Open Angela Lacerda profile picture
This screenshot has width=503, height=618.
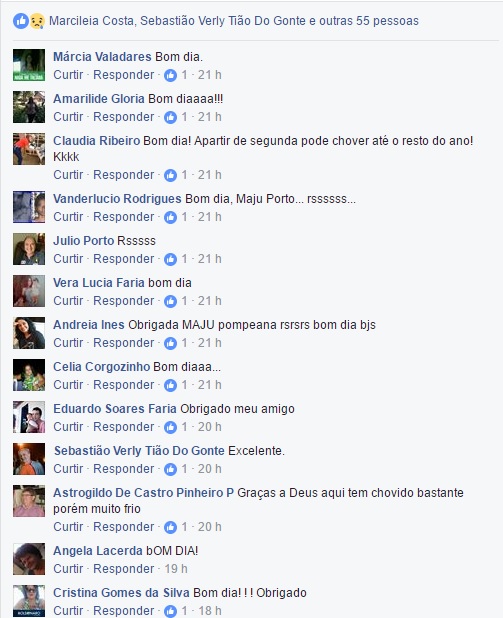tap(29, 559)
